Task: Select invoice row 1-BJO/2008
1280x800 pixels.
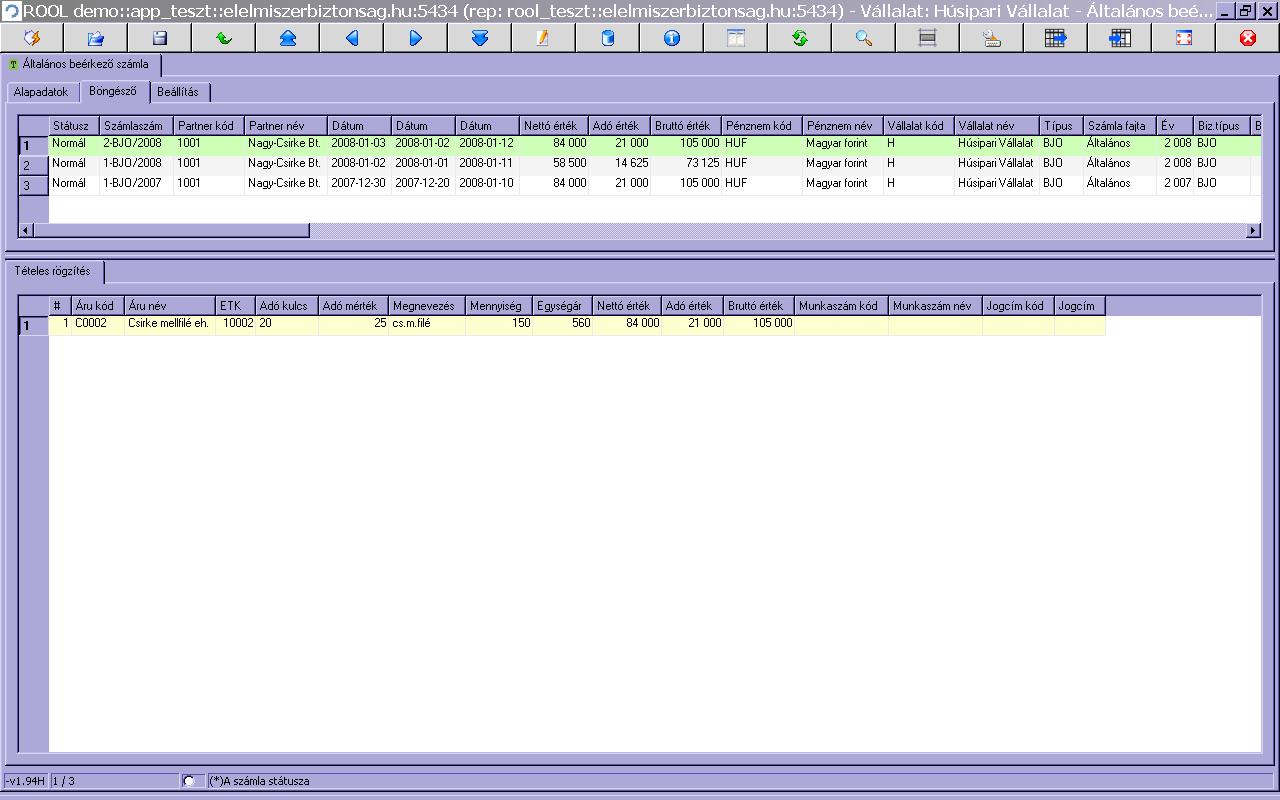Action: coord(654,163)
